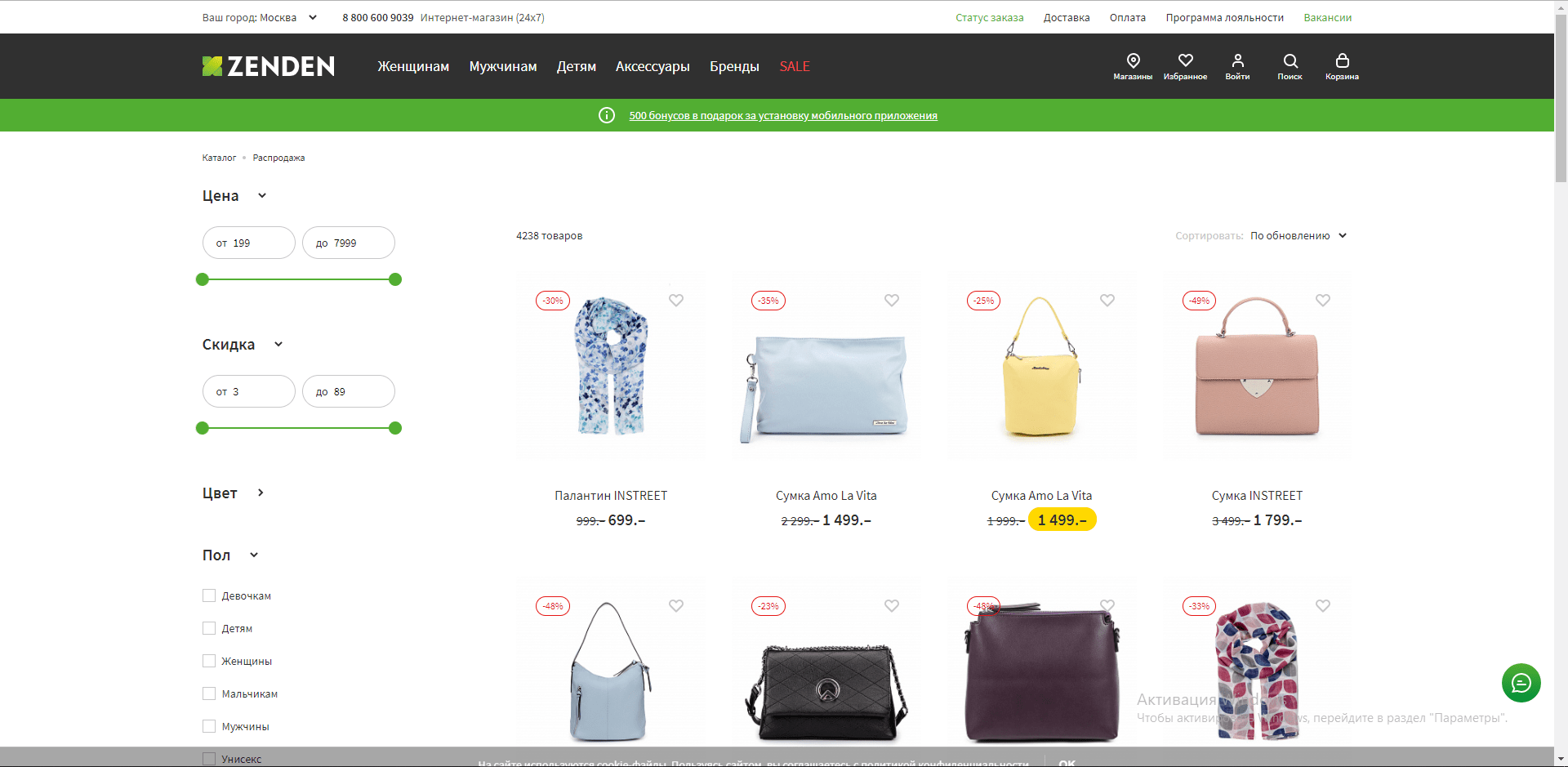Check the Женщины checkbox
1568x767 pixels.
pos(209,661)
